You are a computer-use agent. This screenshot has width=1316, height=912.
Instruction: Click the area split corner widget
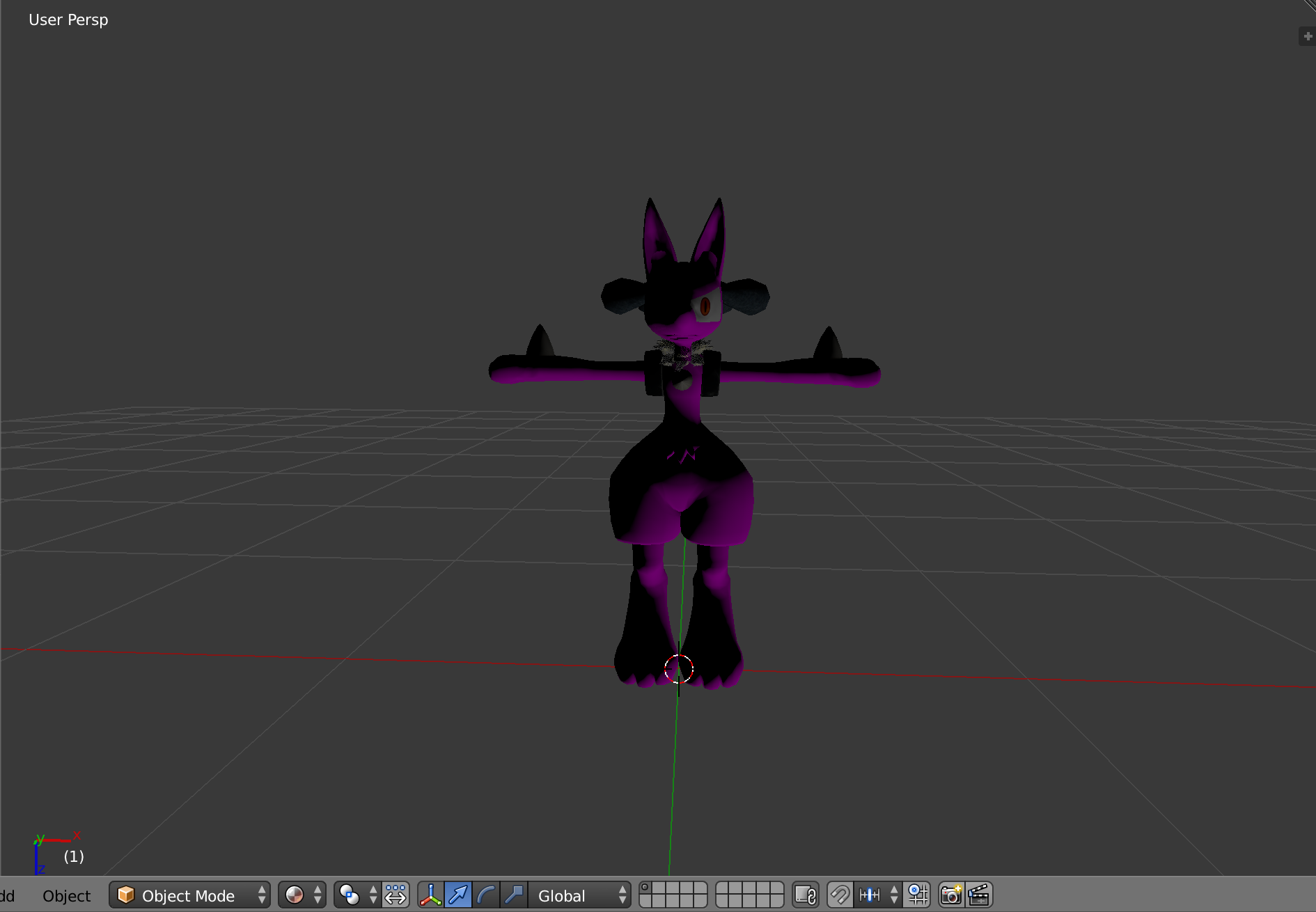click(x=1310, y=6)
